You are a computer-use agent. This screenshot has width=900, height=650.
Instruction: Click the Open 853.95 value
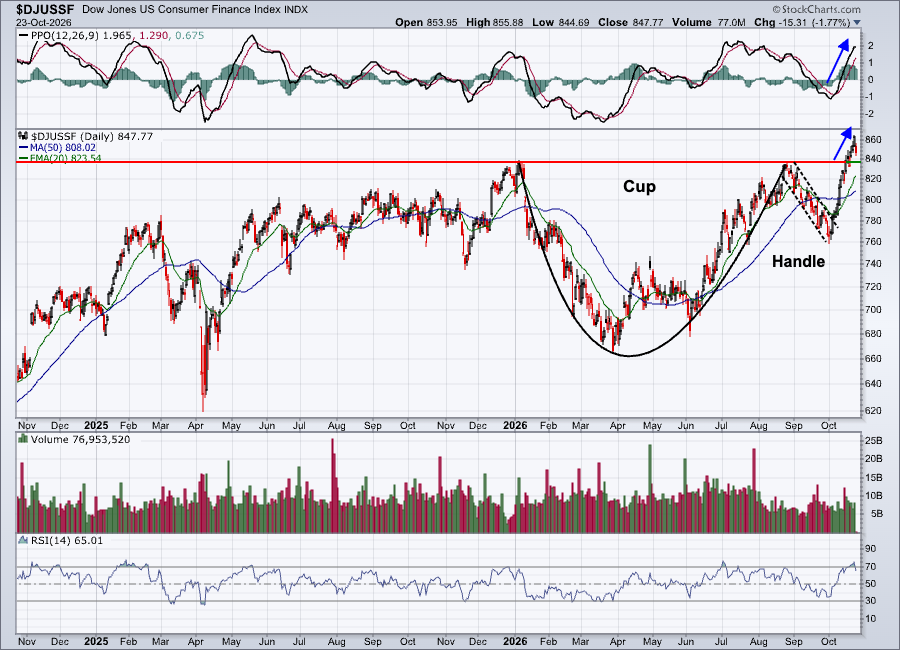[x=426, y=22]
